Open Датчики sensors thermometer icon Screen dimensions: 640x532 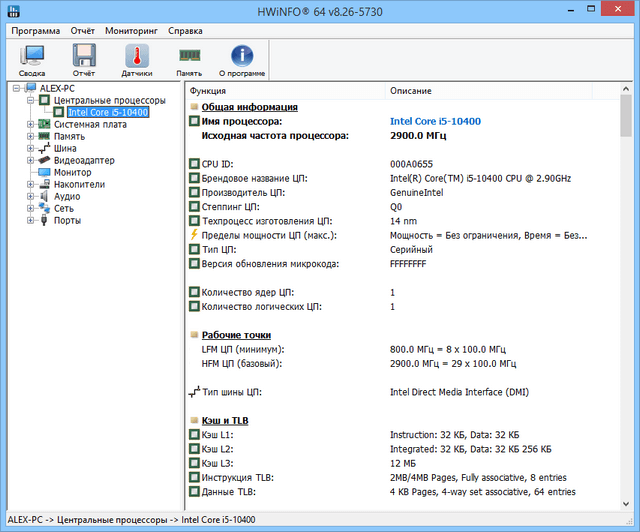[x=137, y=60]
